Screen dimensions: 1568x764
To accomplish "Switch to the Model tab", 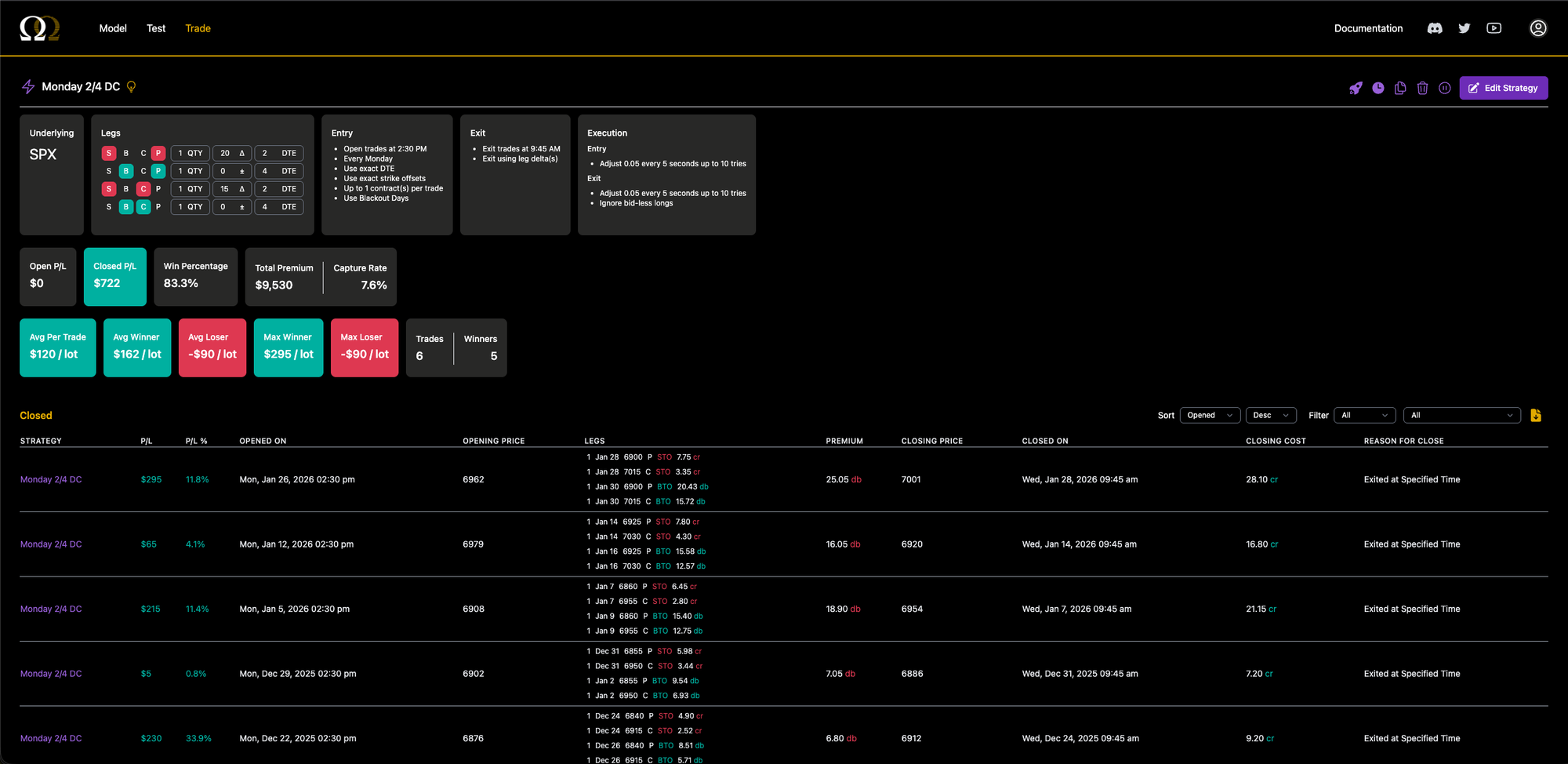I will (113, 28).
